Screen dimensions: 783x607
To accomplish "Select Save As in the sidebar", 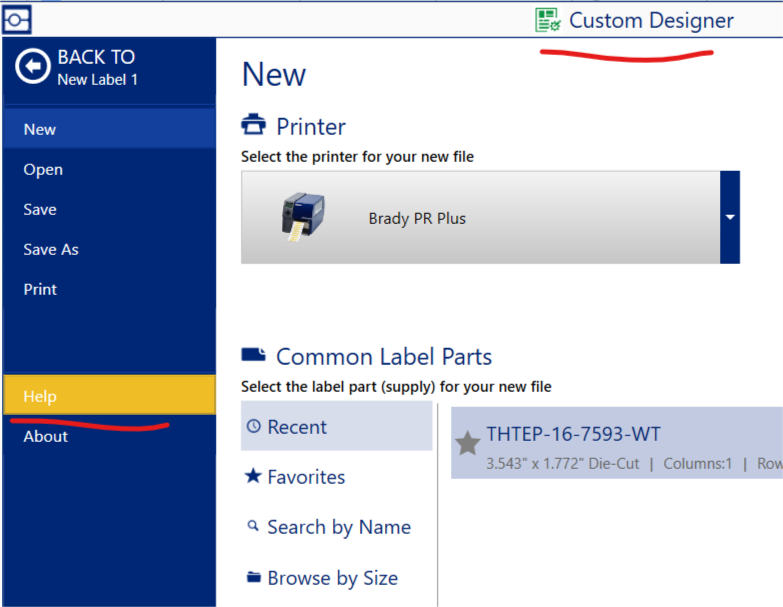I will (51, 249).
